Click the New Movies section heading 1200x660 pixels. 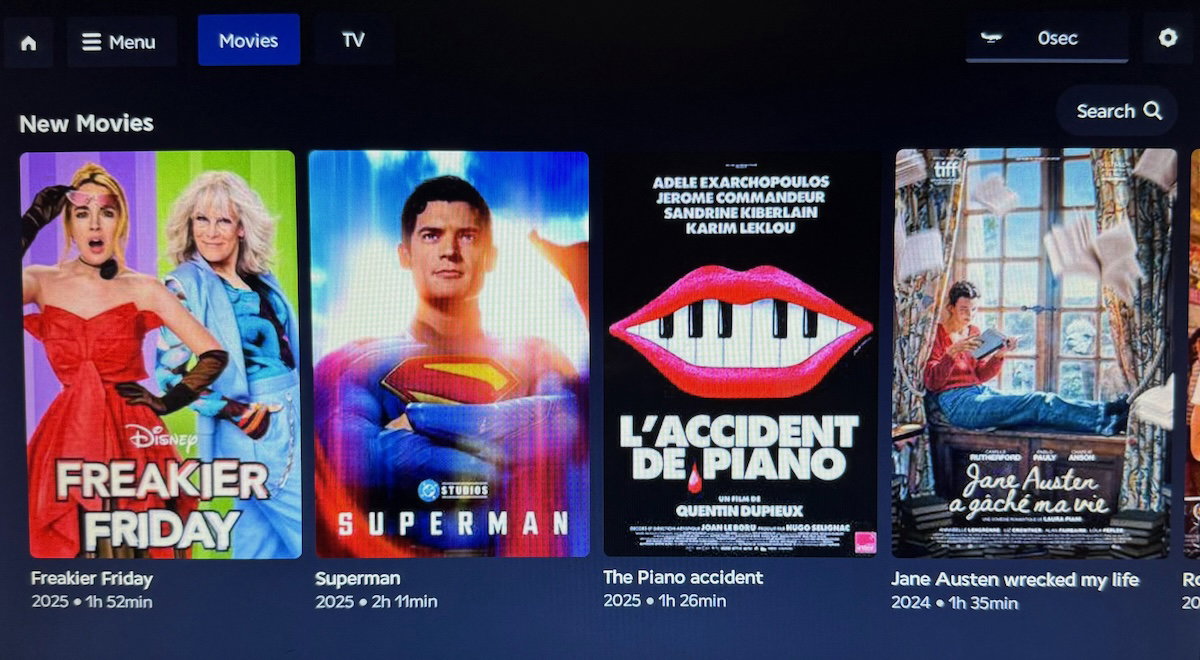pyautogui.click(x=86, y=123)
